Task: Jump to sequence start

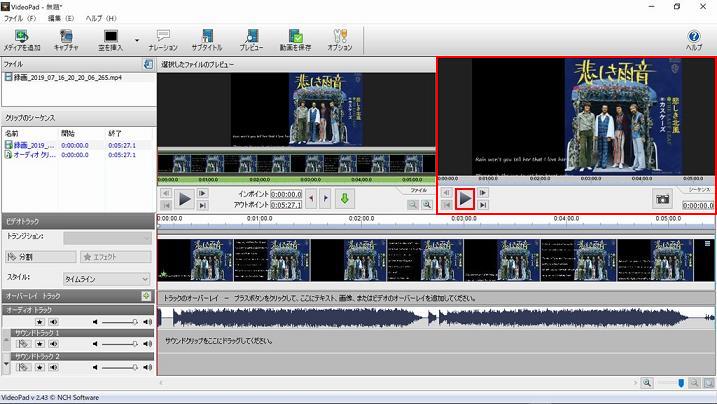Action: pyautogui.click(x=447, y=205)
